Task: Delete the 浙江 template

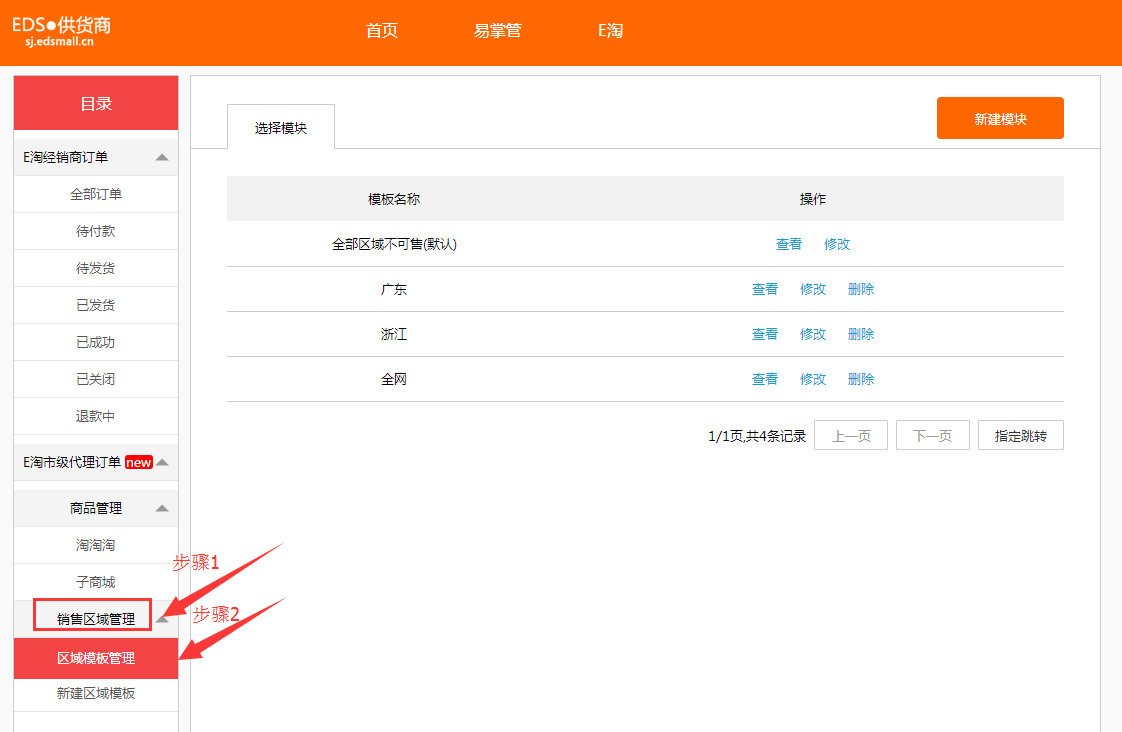Action: [861, 334]
